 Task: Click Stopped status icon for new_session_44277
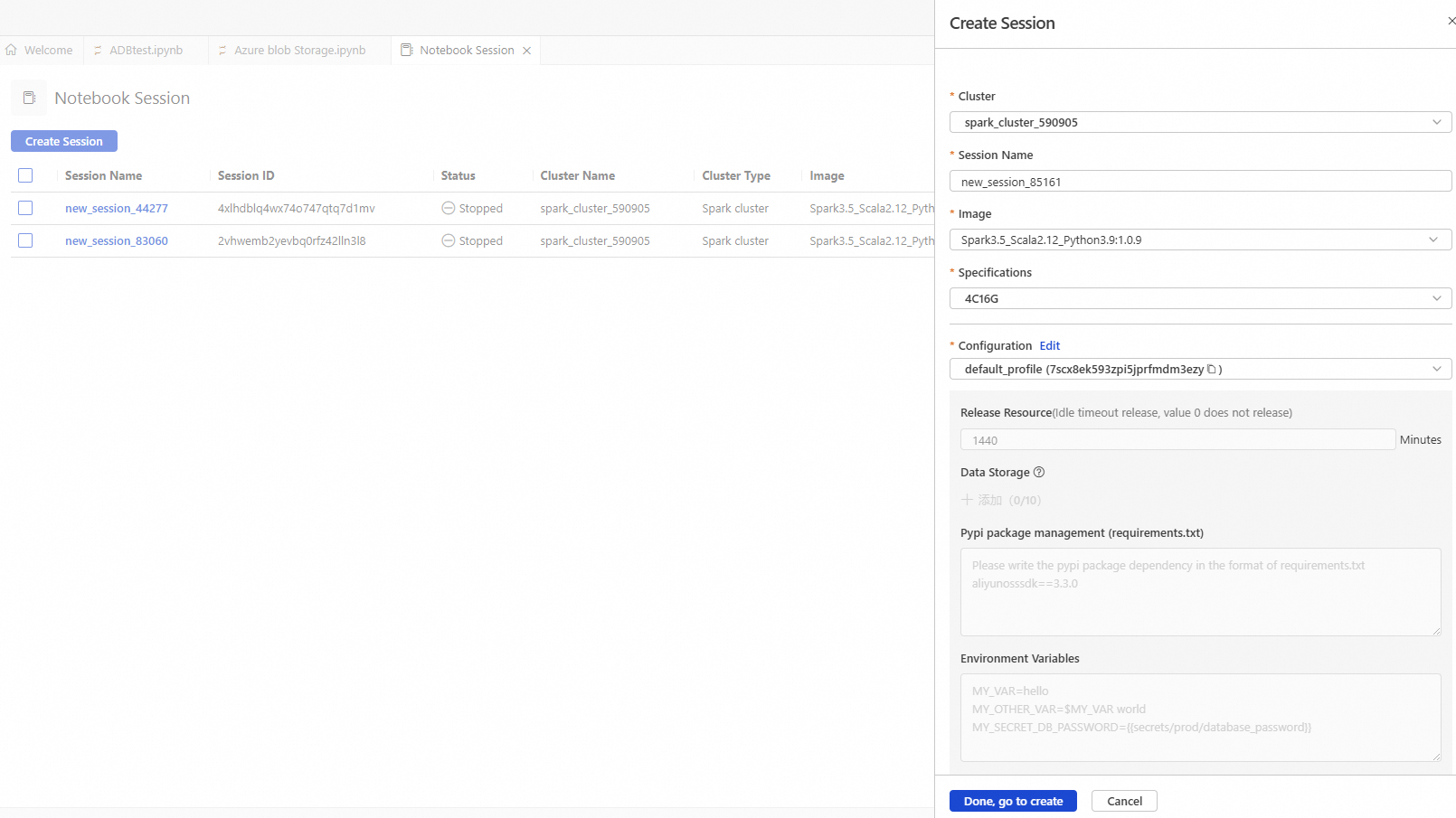[x=448, y=208]
